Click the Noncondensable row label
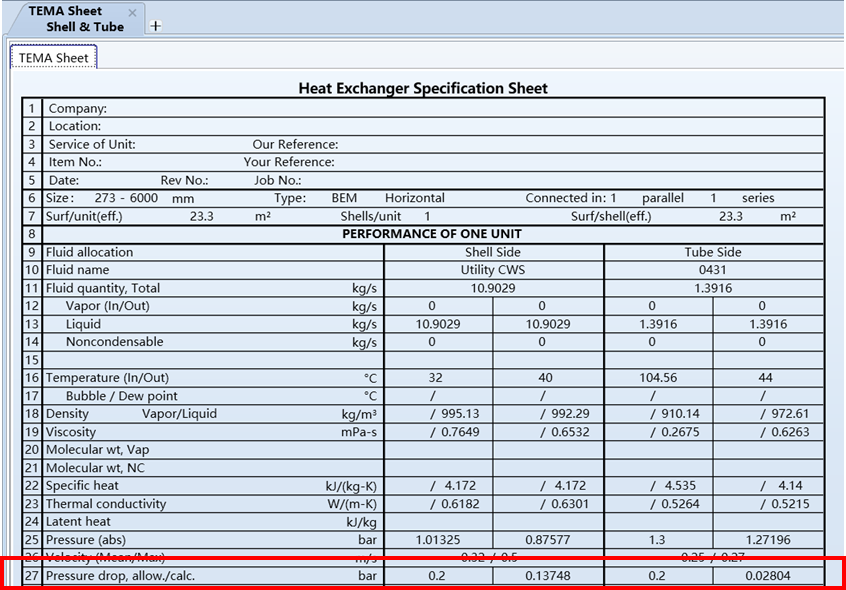The width and height of the screenshot is (846, 590). [114, 342]
